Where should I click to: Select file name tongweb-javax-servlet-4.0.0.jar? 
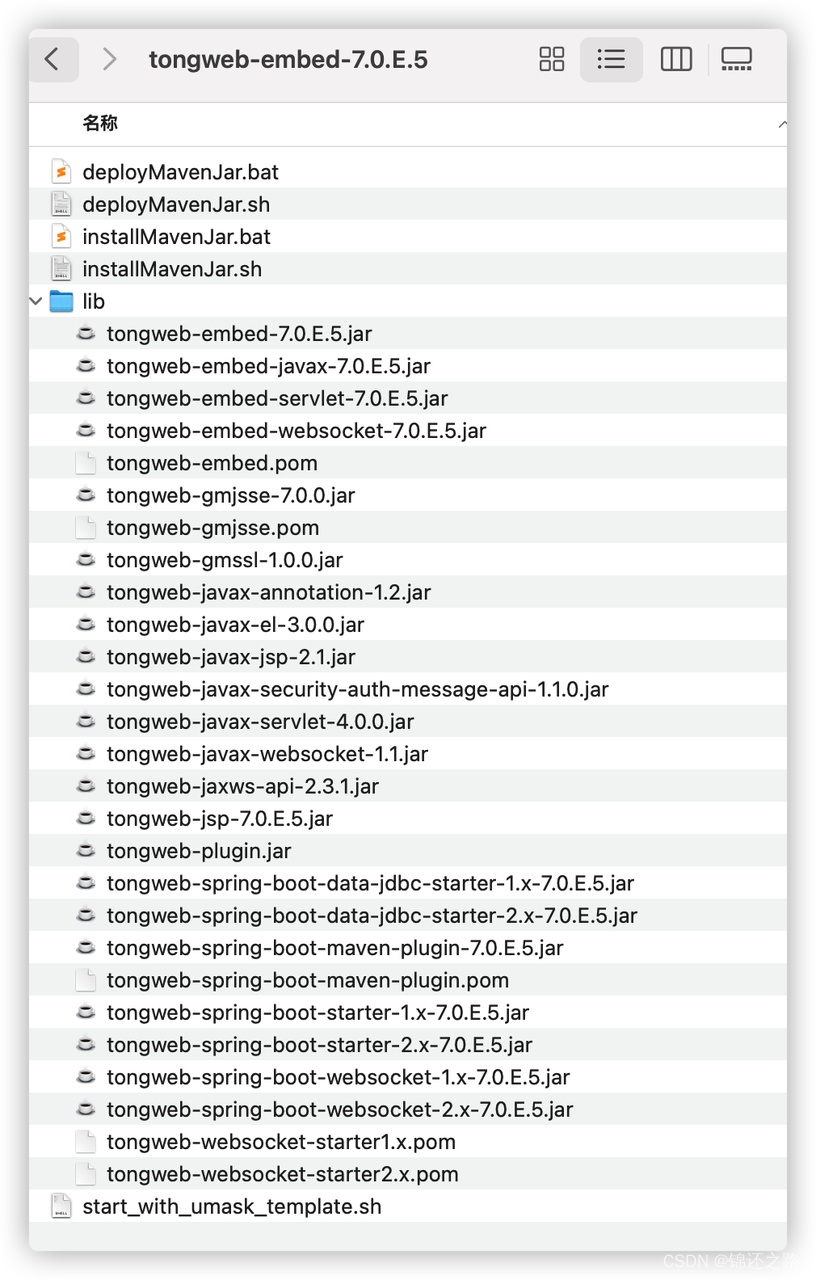point(260,721)
